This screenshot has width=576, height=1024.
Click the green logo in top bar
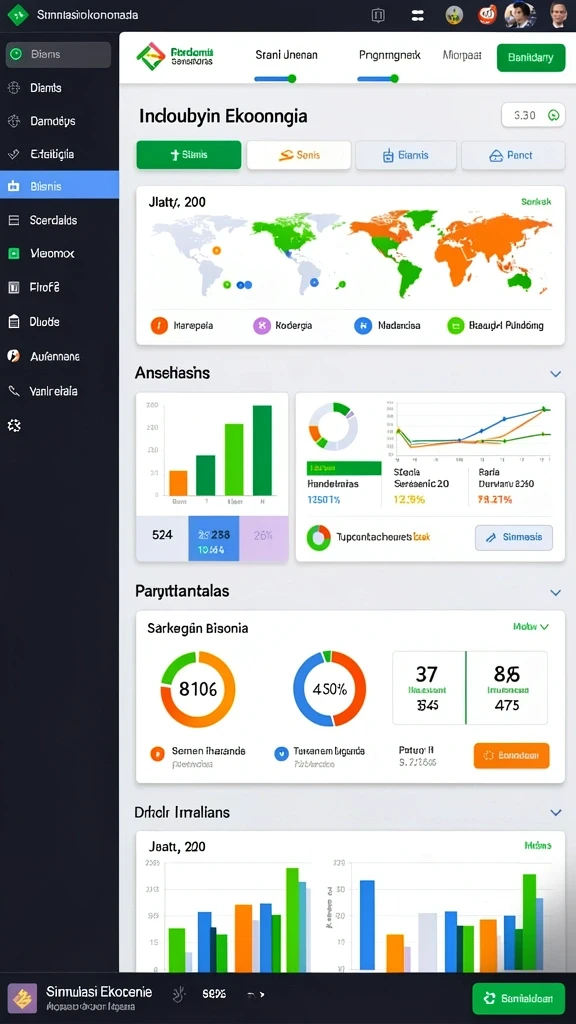click(x=18, y=14)
